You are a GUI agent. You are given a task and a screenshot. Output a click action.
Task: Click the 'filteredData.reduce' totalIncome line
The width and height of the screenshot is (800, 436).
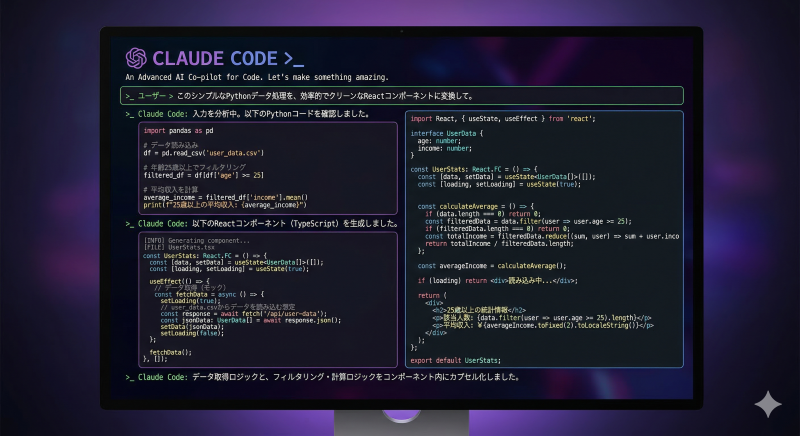552,236
